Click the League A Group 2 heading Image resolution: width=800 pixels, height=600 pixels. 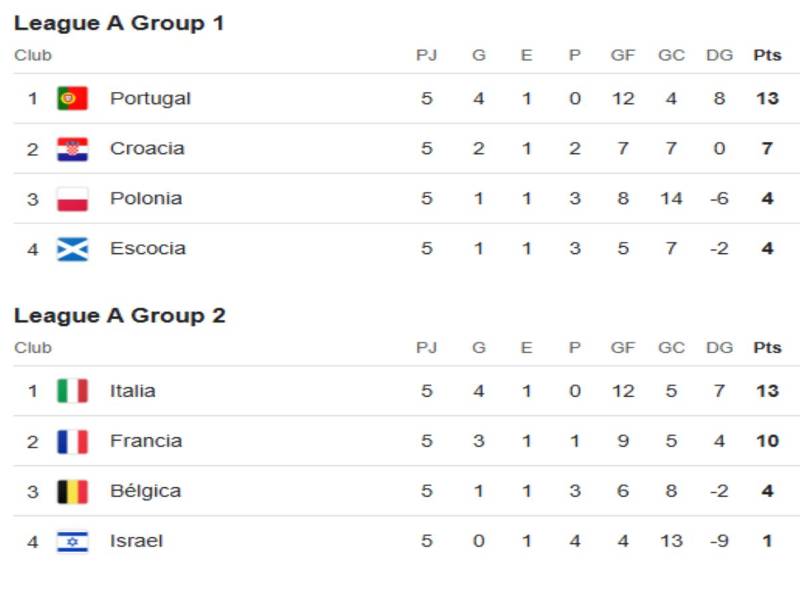pos(119,316)
